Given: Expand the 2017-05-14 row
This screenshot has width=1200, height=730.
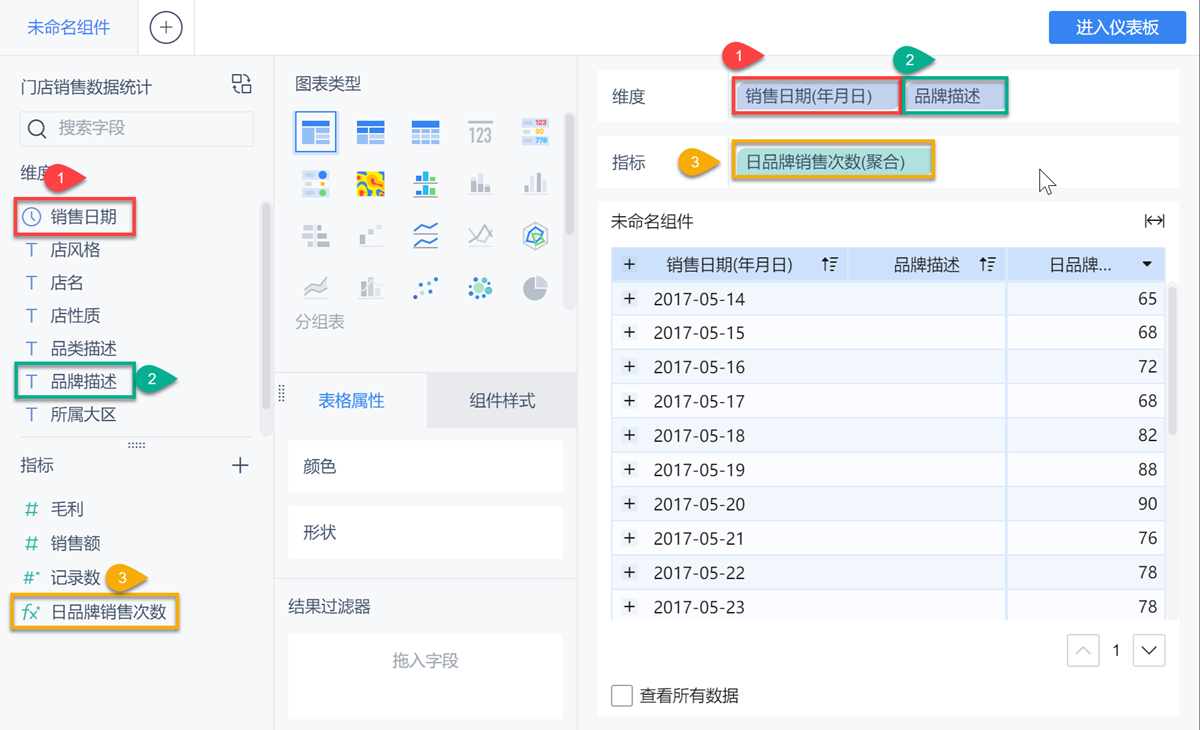Looking at the screenshot, I should (x=629, y=299).
